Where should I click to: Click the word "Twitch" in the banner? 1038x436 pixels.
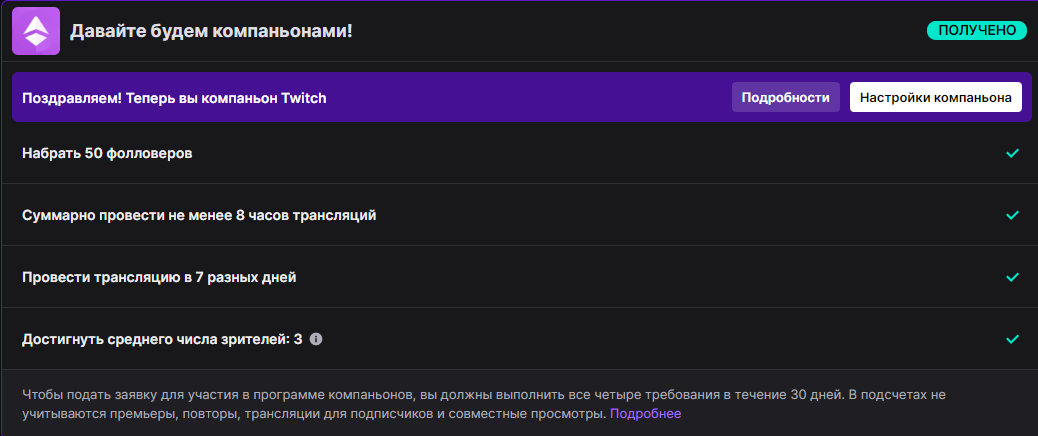click(x=304, y=98)
